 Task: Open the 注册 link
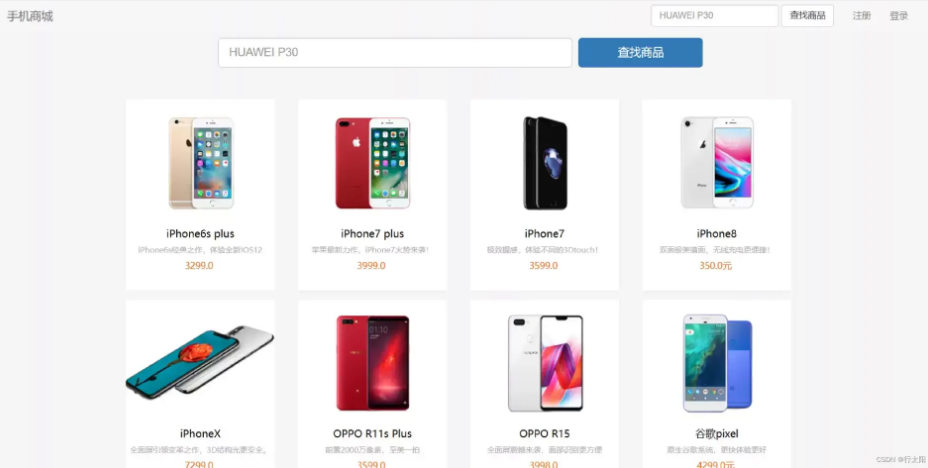pos(862,16)
